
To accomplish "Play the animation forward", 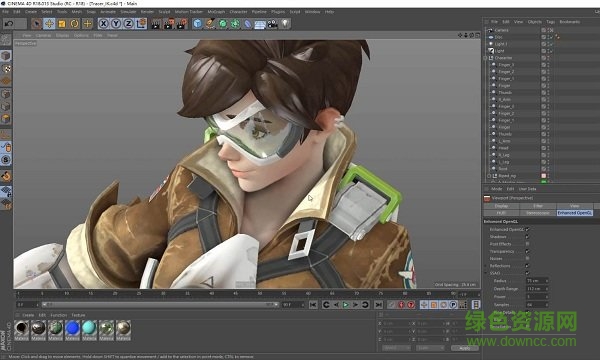I will (346, 305).
